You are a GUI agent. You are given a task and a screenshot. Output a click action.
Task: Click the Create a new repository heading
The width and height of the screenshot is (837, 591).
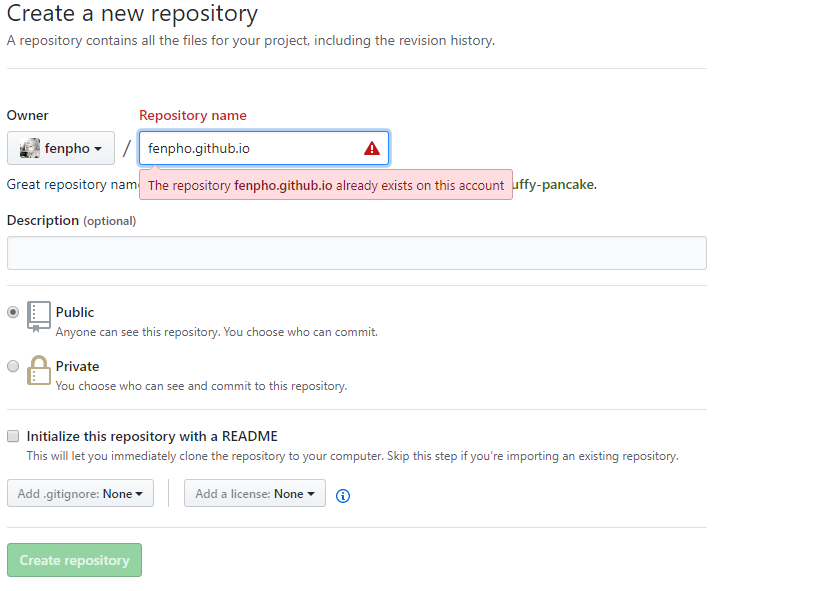132,13
